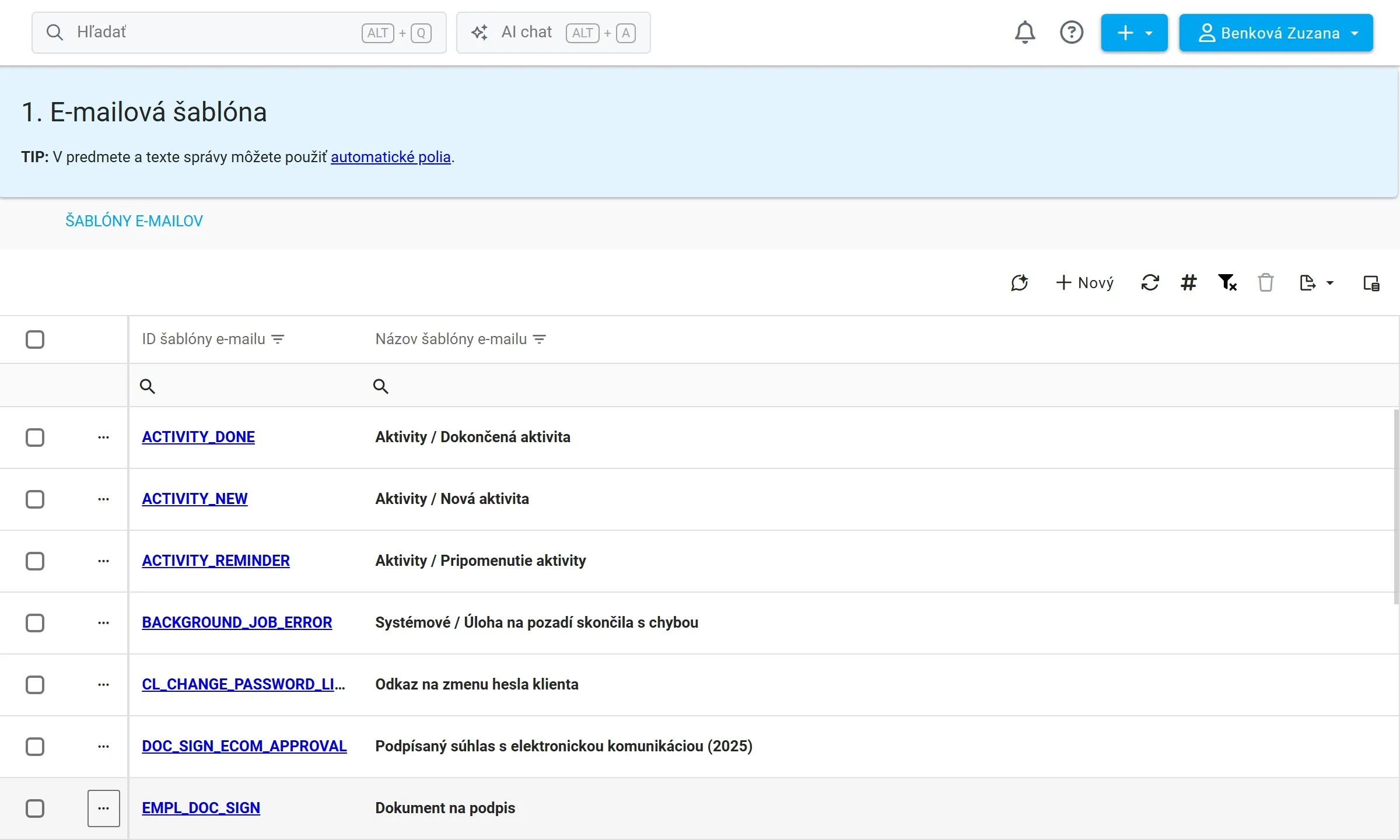Select the BACKGROUND_JOB_ERROR row checkbox

pos(35,623)
